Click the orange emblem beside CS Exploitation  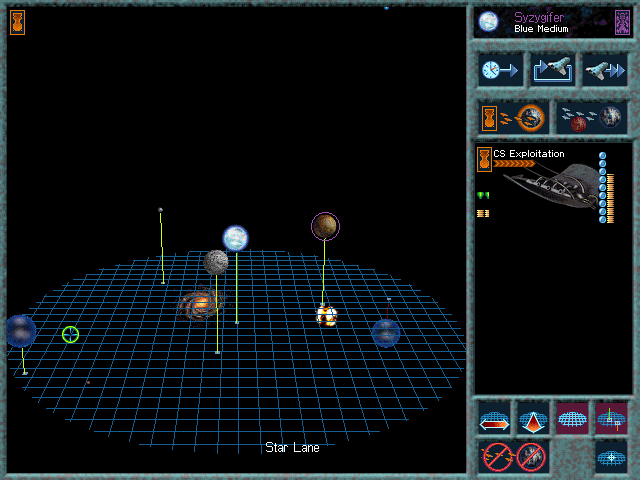(x=484, y=159)
